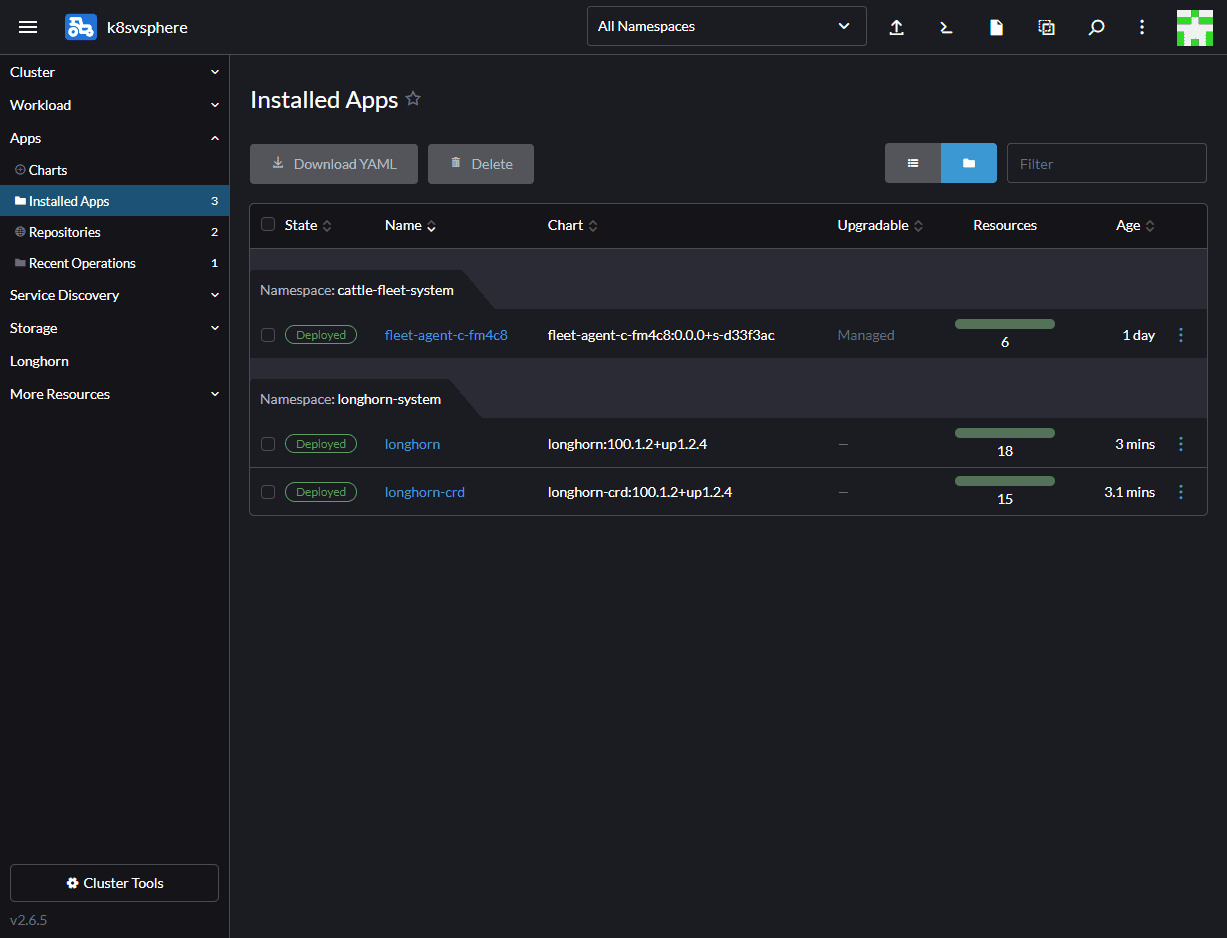Image resolution: width=1227 pixels, height=938 pixels.
Task: Expand the Workload sidebar section
Action: point(114,105)
